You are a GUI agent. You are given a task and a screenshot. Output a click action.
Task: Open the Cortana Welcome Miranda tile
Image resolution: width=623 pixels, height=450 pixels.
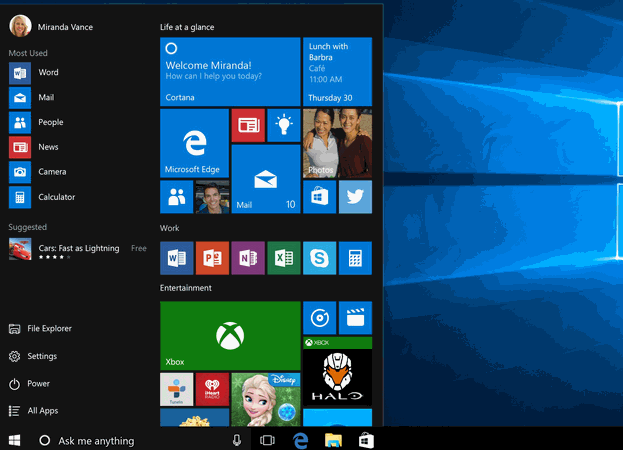click(x=230, y=71)
